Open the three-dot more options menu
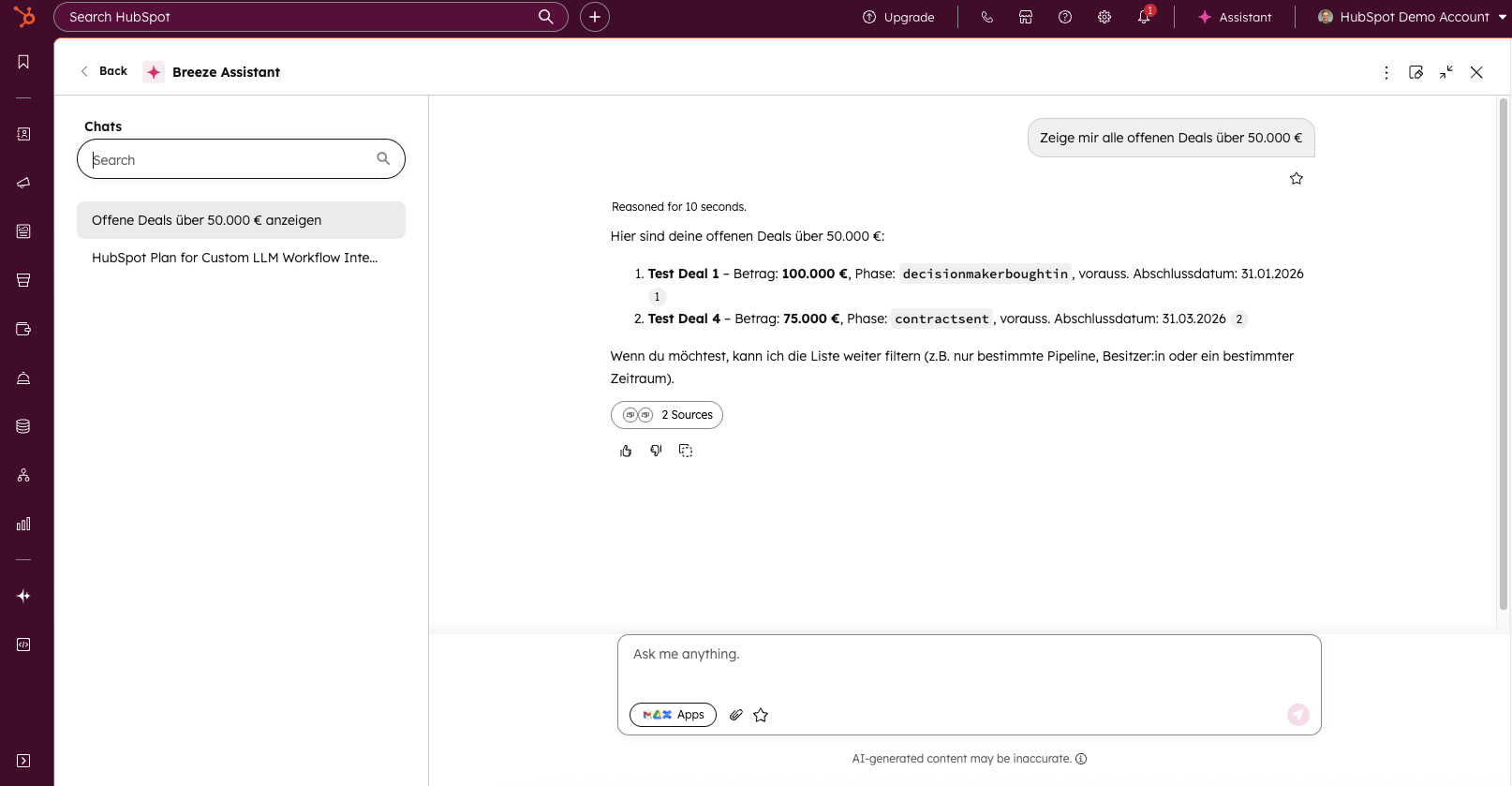 point(1386,72)
